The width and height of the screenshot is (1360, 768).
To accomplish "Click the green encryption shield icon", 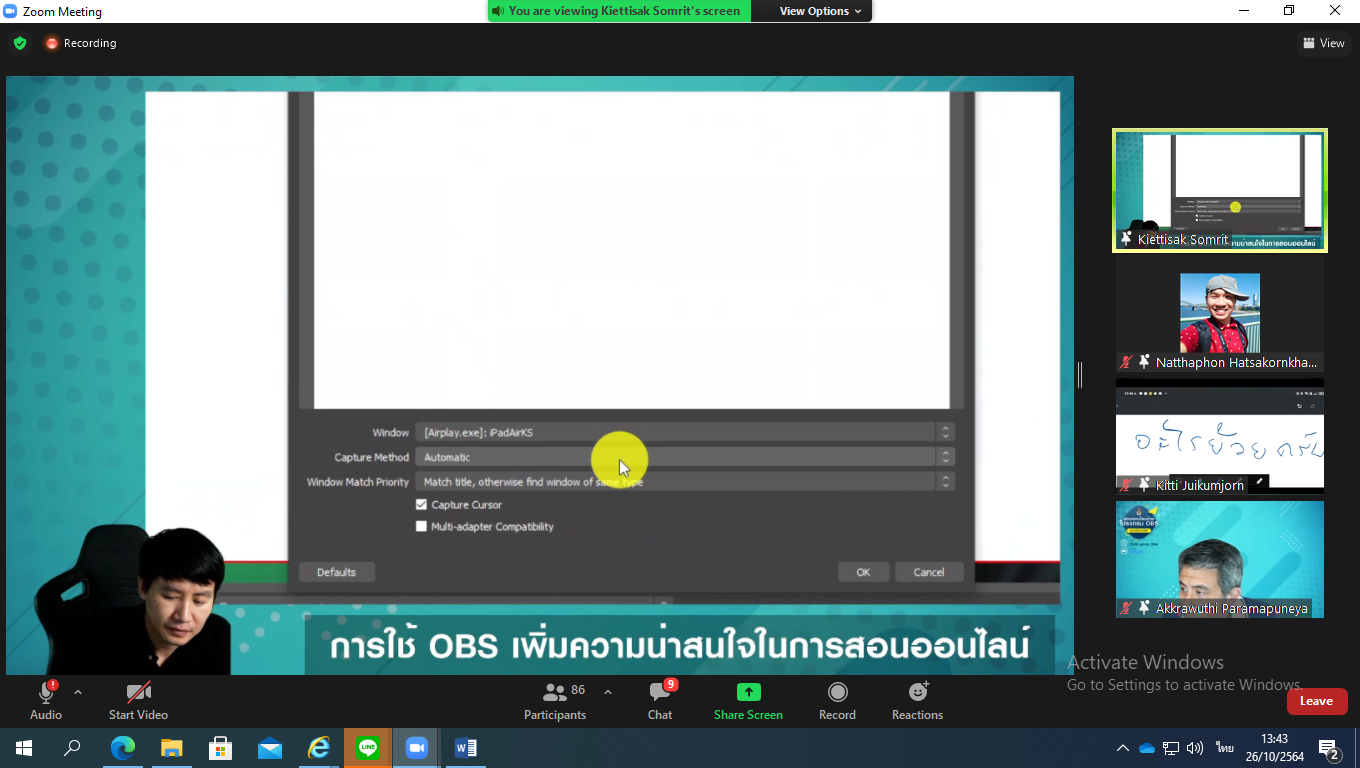I will click(20, 43).
